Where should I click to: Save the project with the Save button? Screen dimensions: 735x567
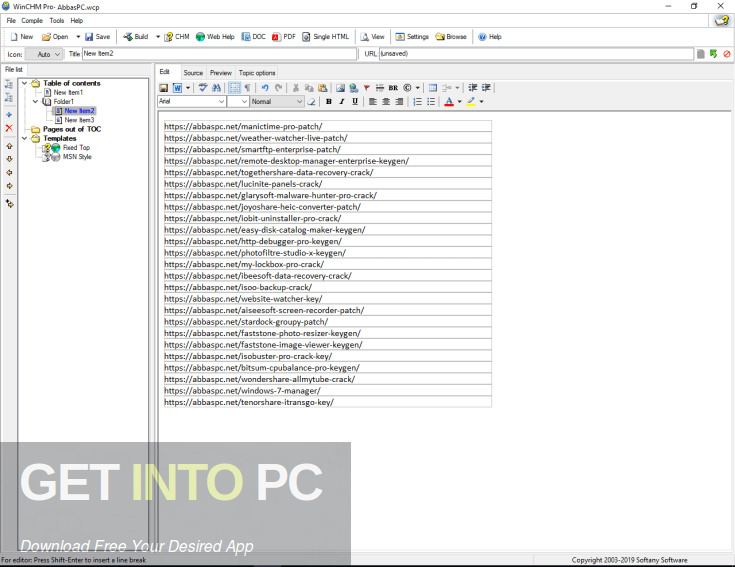point(98,37)
